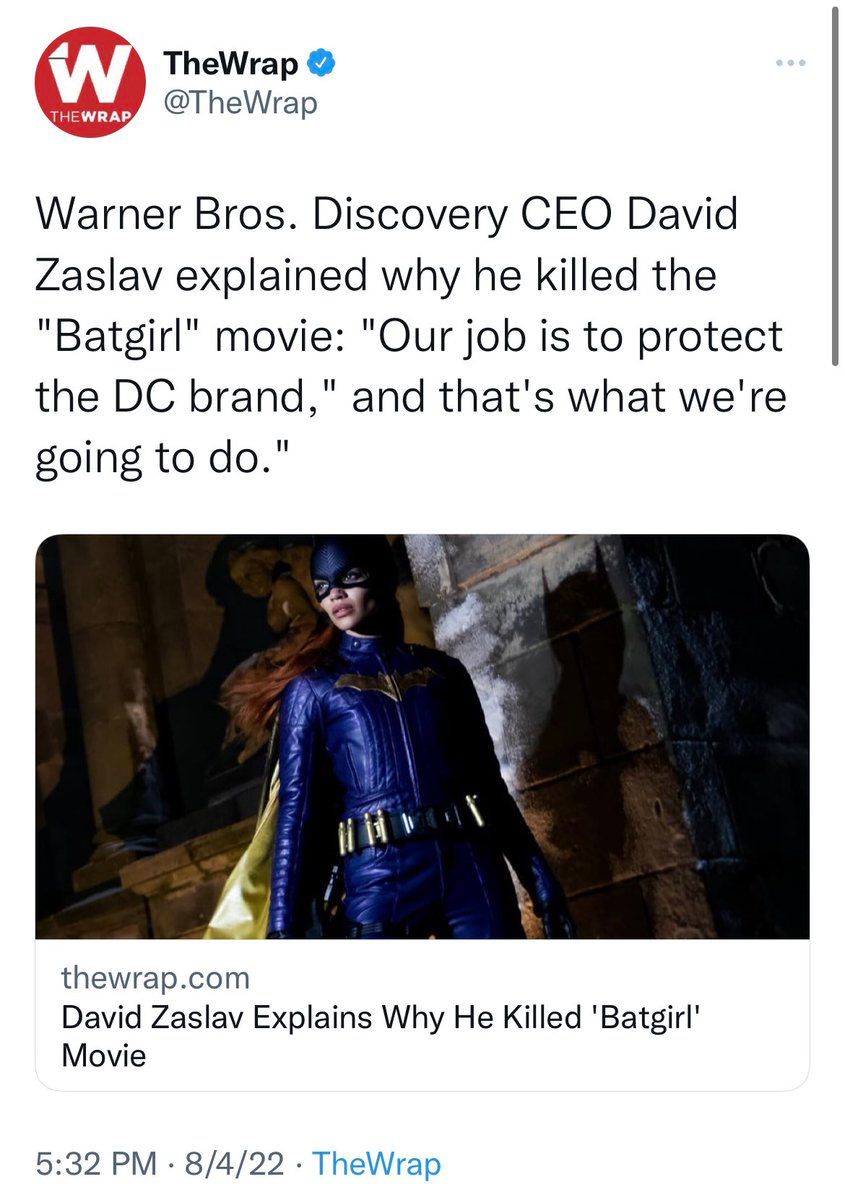
Task: Click the vertical scrollbar thumb
Action: (x=835, y=185)
